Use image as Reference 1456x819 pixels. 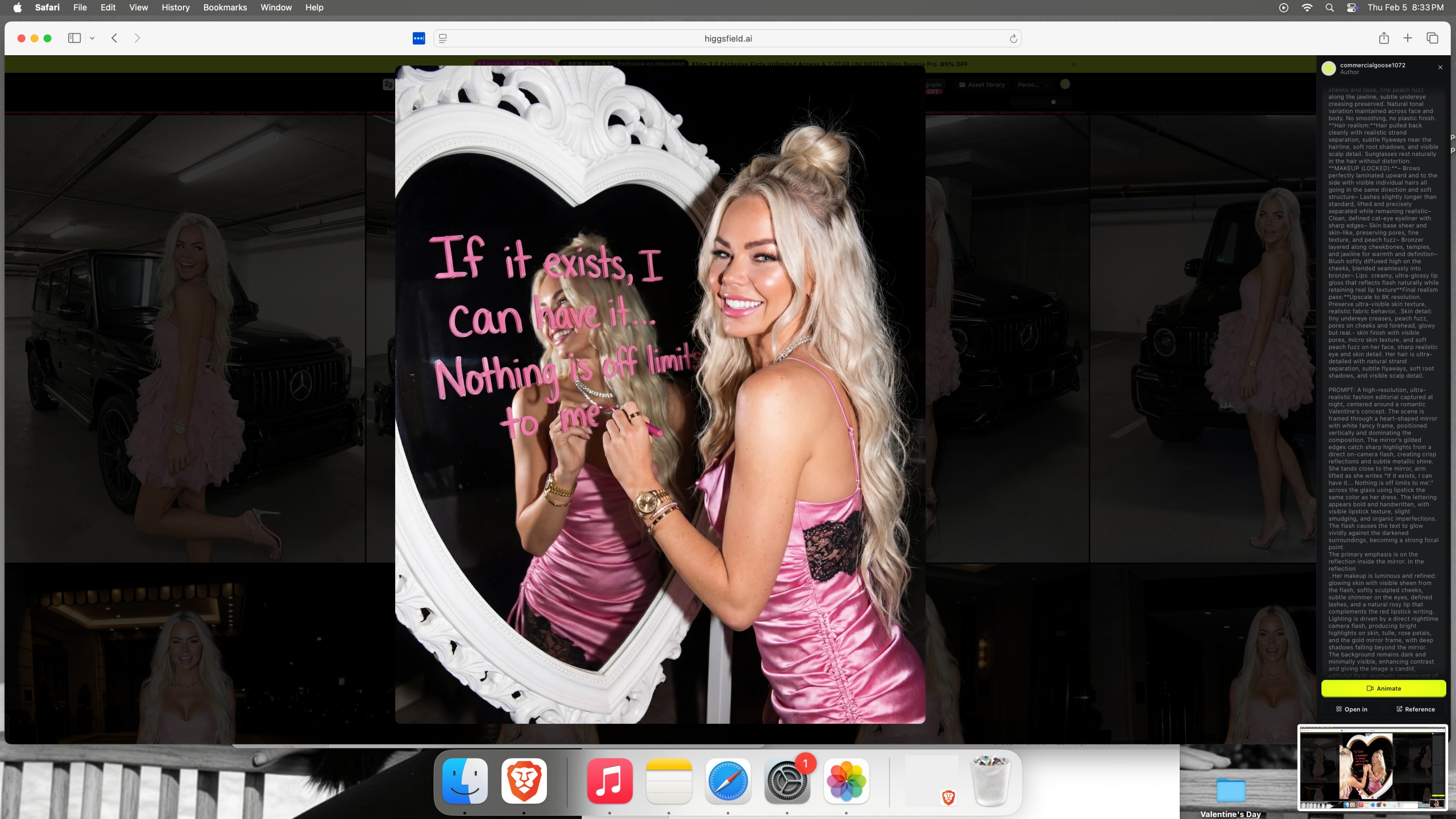coord(1415,709)
